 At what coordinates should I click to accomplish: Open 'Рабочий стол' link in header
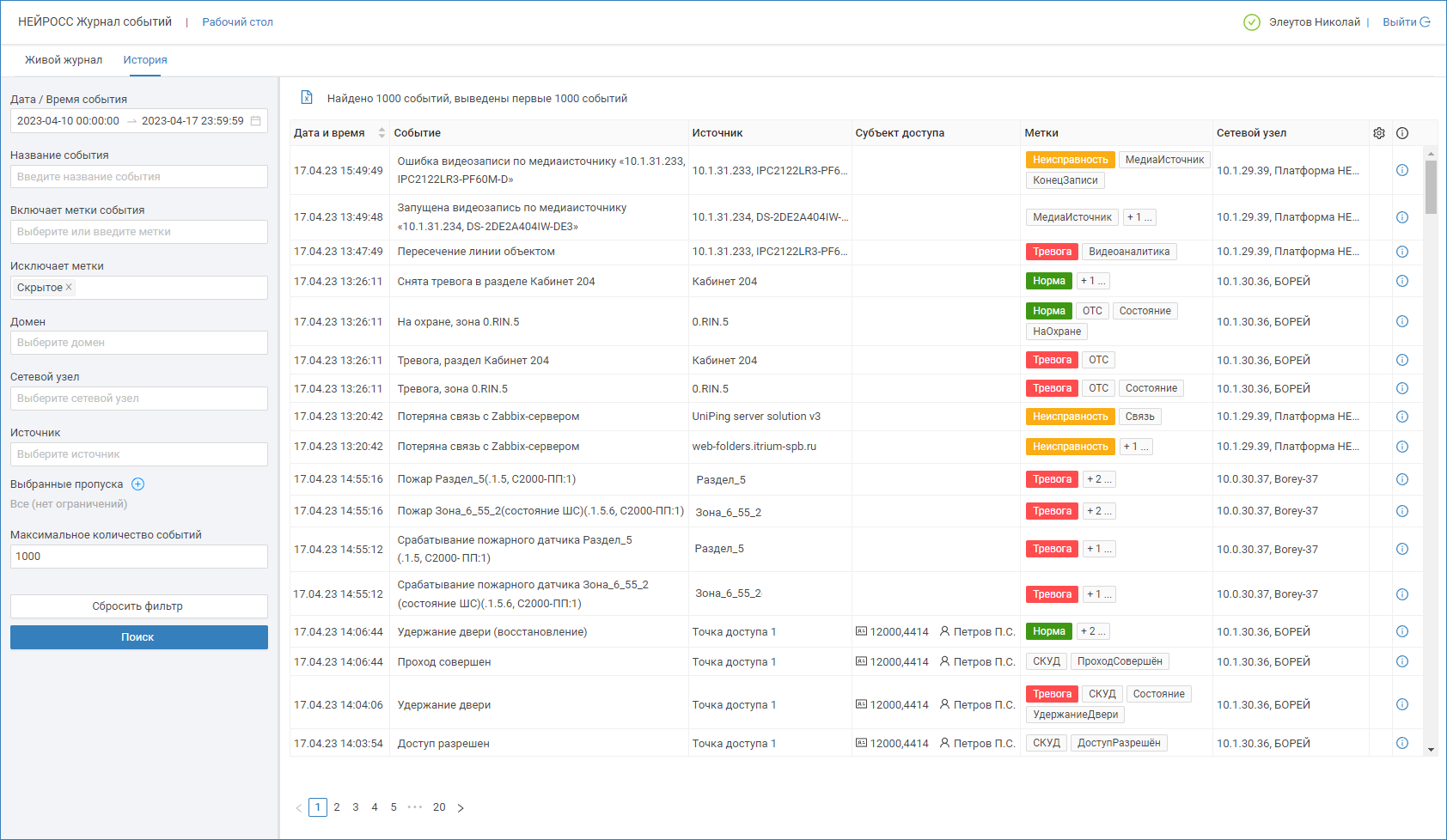point(237,22)
